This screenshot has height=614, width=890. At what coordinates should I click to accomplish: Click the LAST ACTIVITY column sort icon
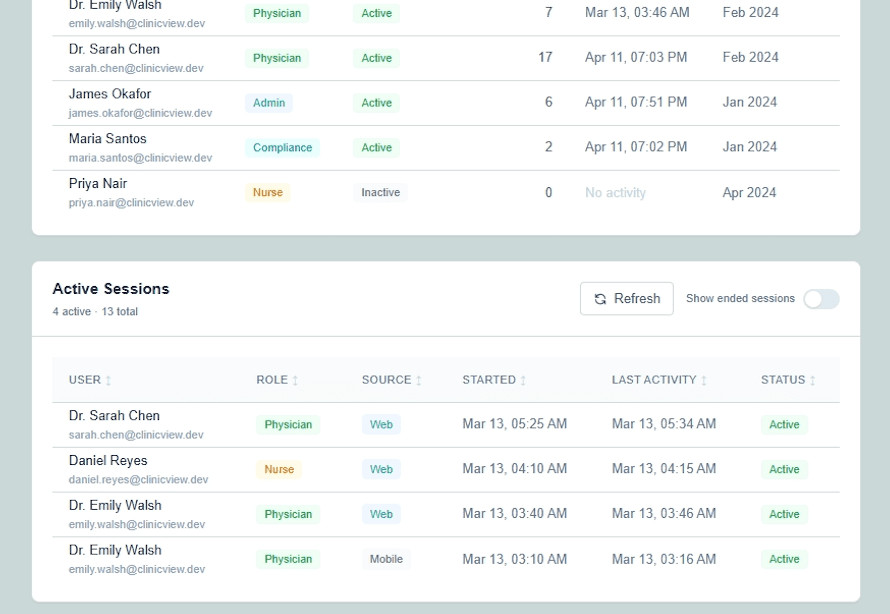coord(703,380)
